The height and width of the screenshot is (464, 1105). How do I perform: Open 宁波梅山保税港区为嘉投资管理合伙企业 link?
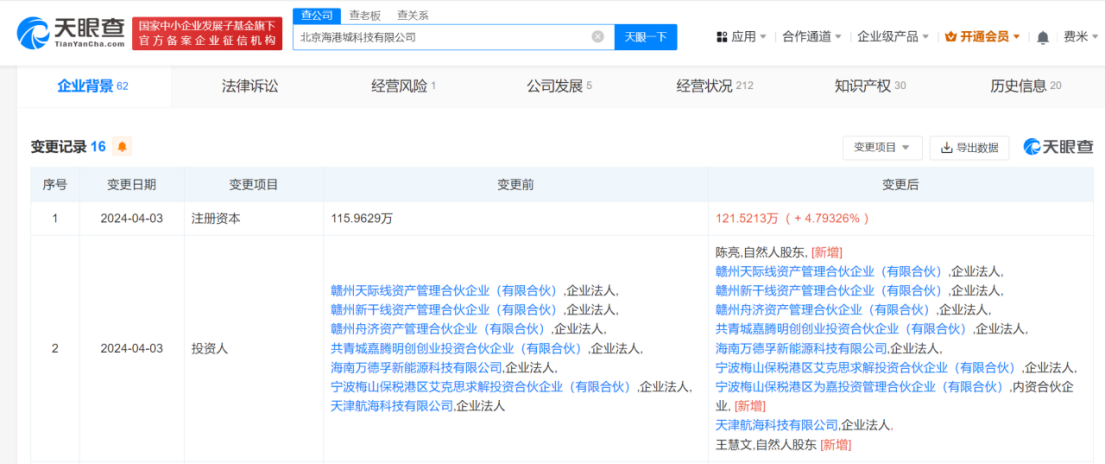(858, 386)
